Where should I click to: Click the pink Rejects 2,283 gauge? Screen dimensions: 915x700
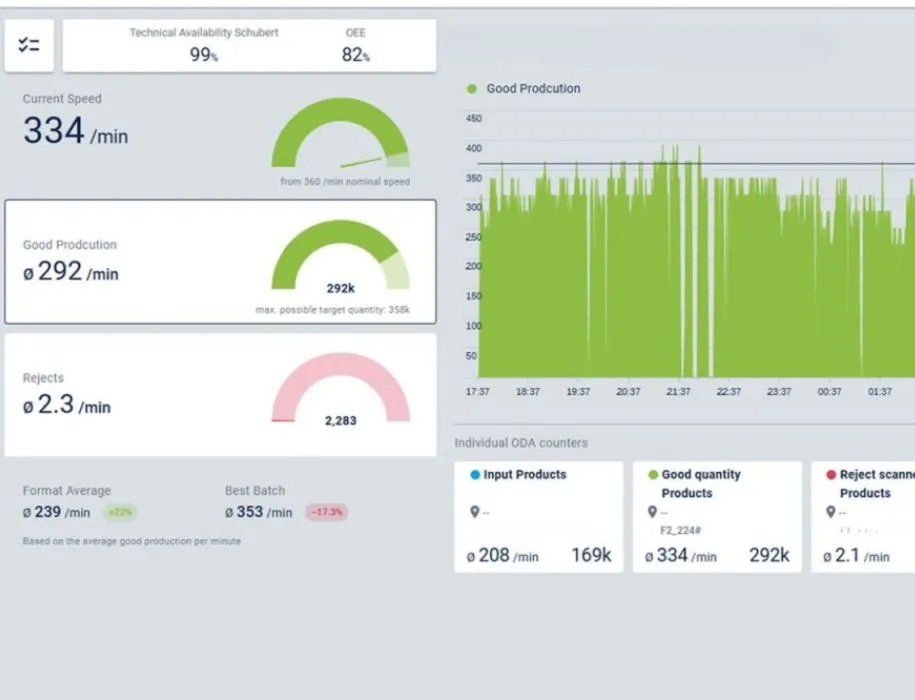(340, 388)
